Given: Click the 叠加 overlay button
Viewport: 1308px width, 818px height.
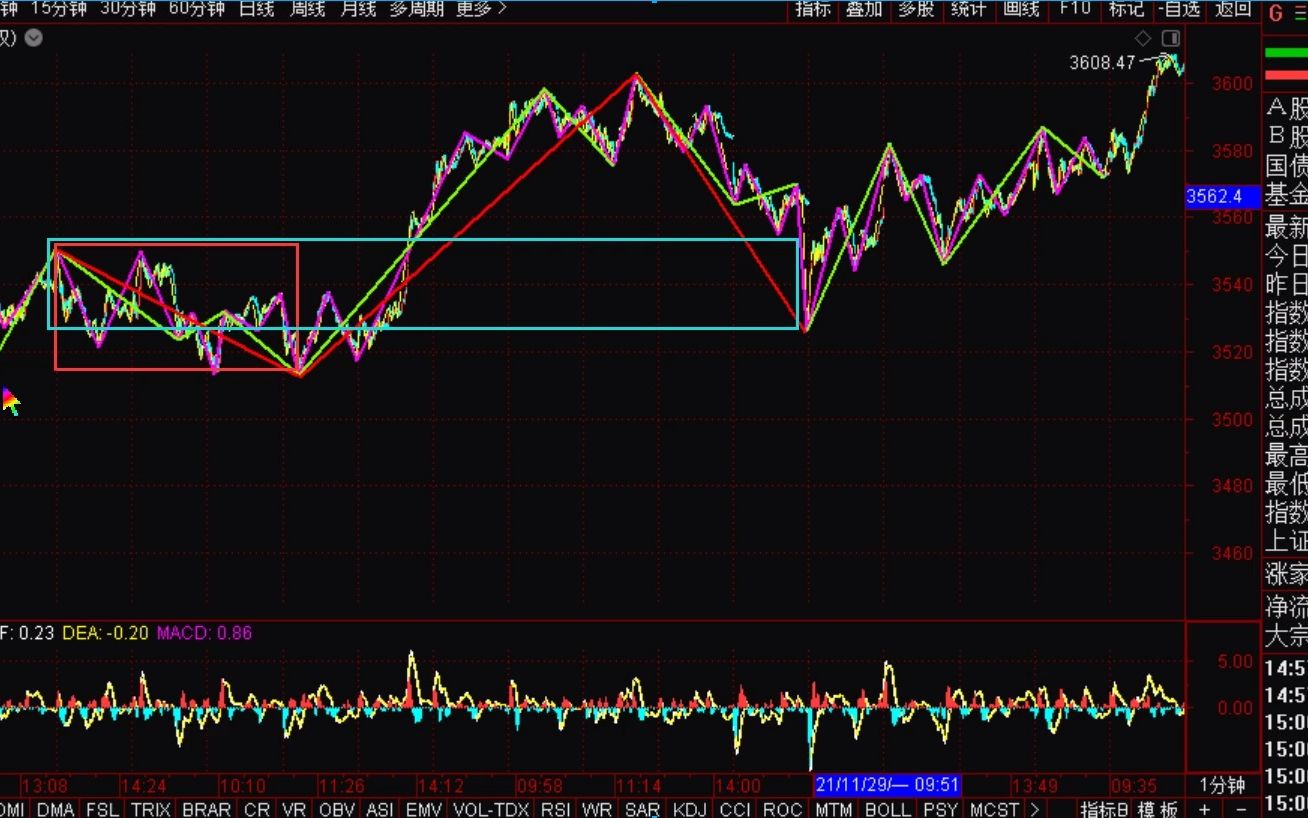Looking at the screenshot, I should pos(865,9).
